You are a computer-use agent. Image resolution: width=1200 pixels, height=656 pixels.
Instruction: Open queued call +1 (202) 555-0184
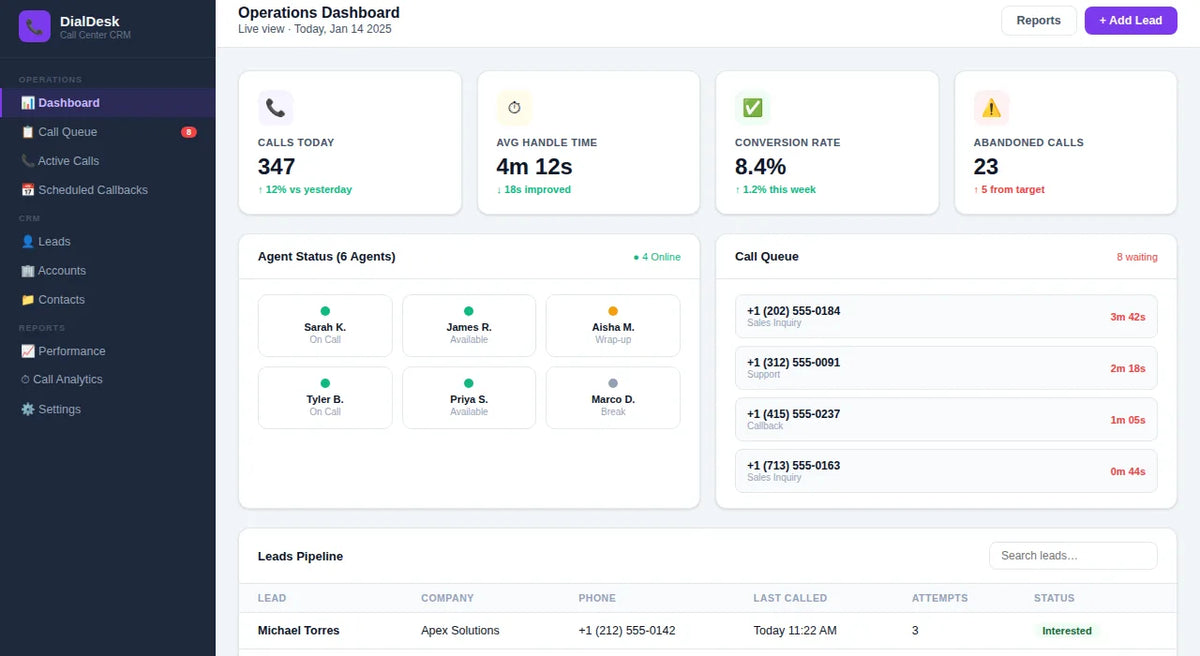[x=946, y=316]
